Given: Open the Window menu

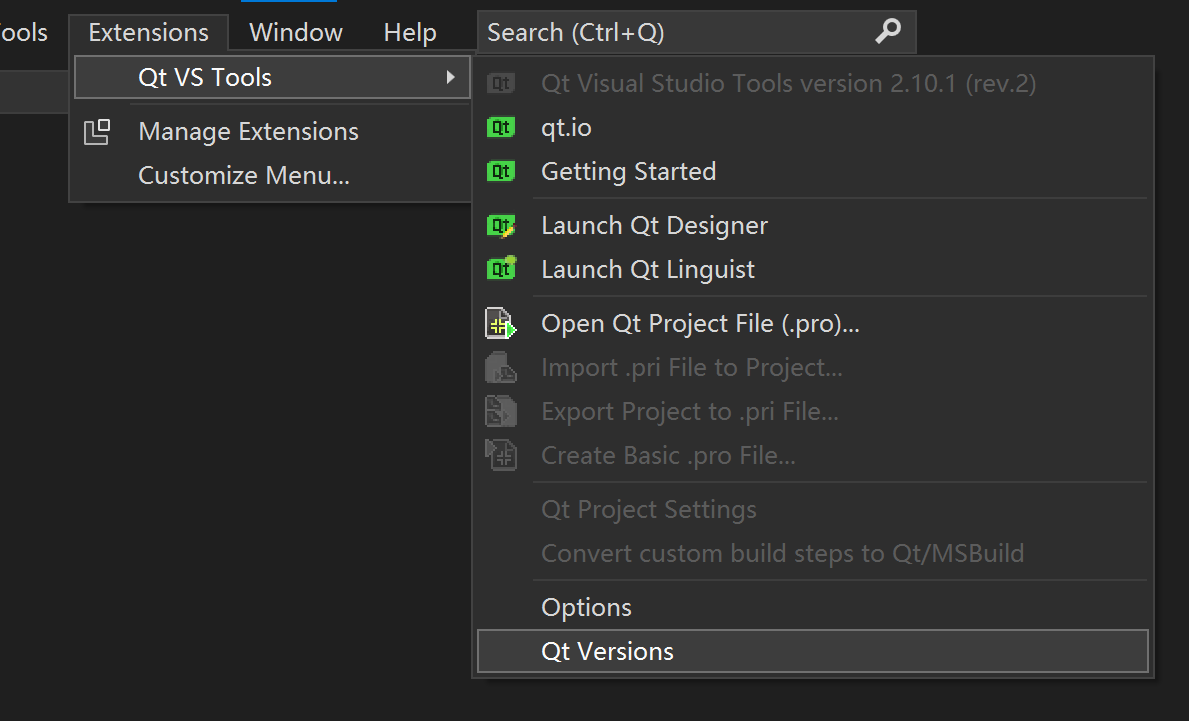Looking at the screenshot, I should point(294,31).
